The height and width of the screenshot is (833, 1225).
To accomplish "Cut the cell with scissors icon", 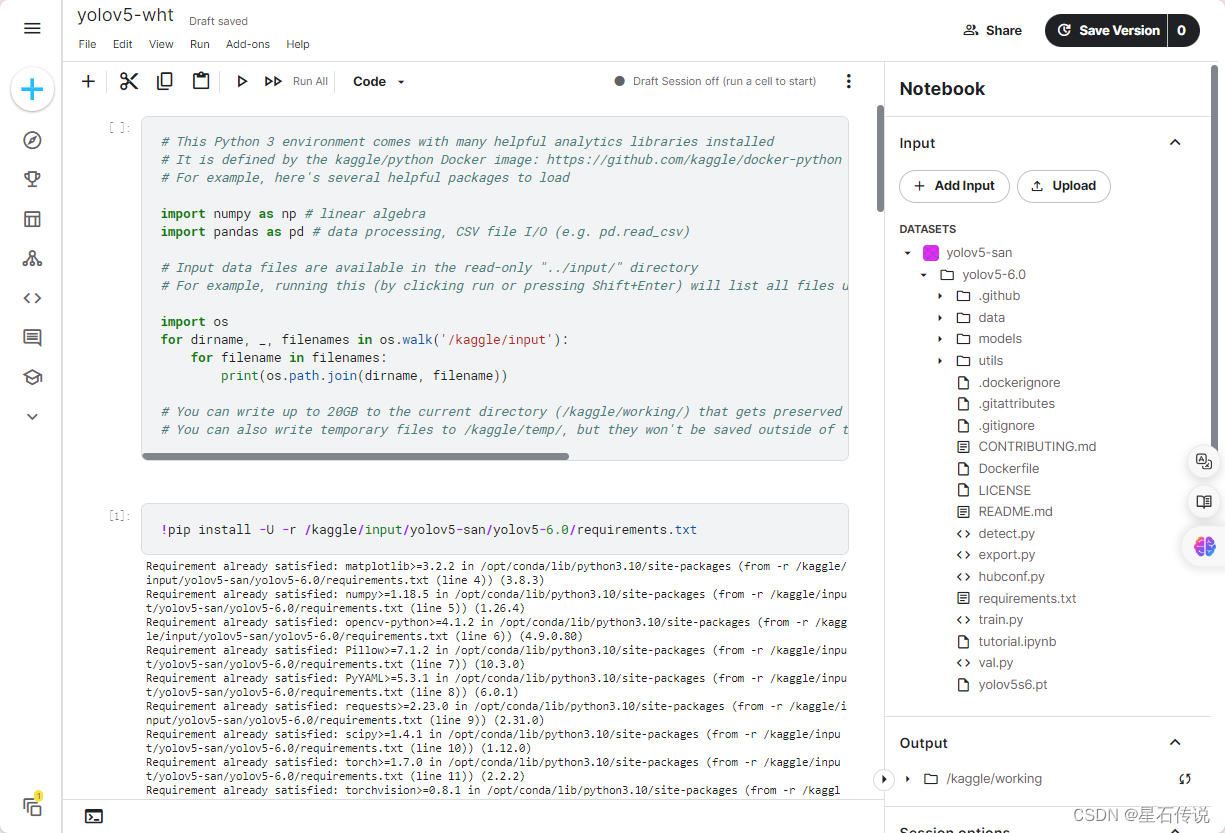I will click(x=129, y=81).
